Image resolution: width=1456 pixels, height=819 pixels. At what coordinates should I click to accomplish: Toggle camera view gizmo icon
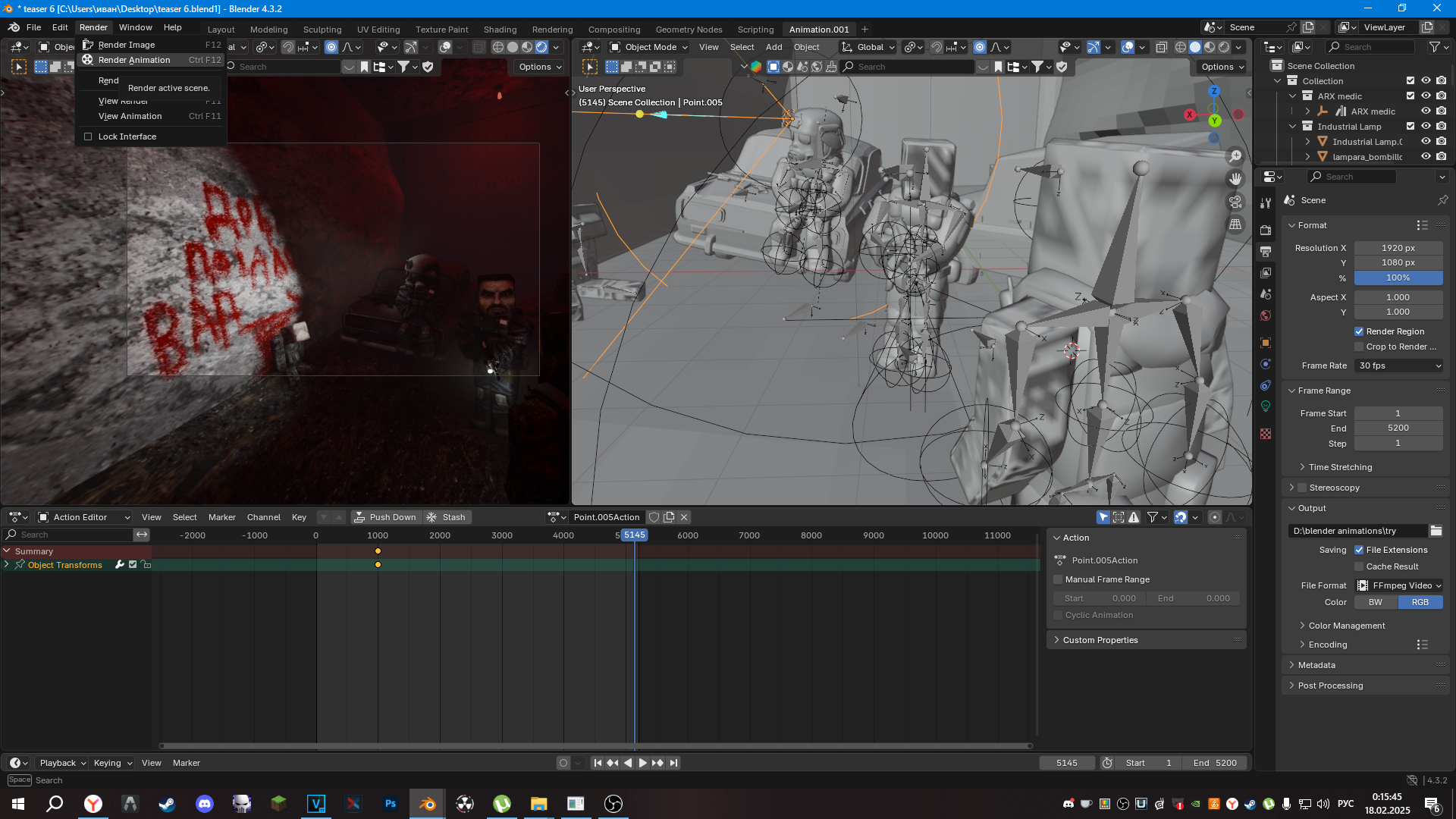(1235, 202)
